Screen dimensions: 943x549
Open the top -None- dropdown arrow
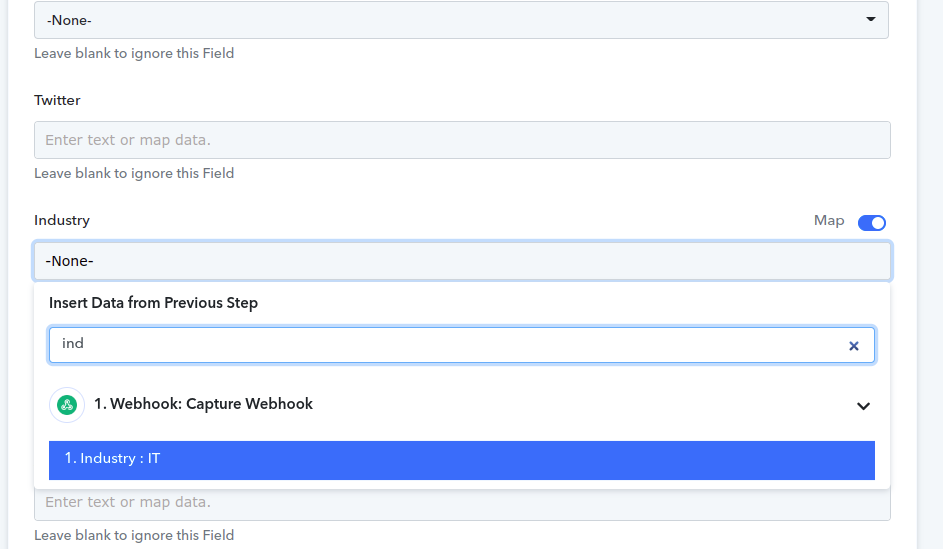click(x=870, y=19)
